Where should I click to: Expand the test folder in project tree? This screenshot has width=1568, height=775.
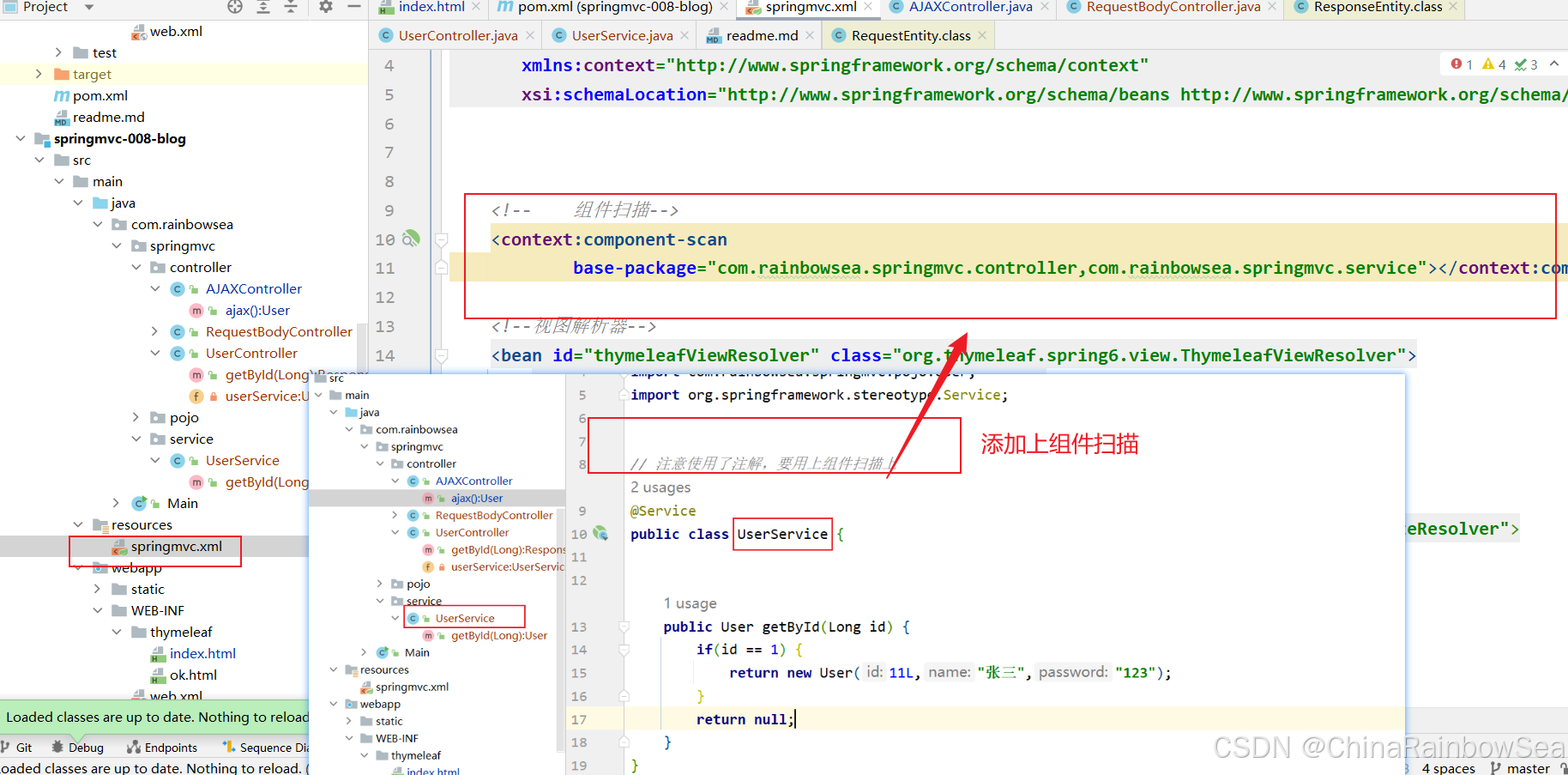[x=58, y=52]
